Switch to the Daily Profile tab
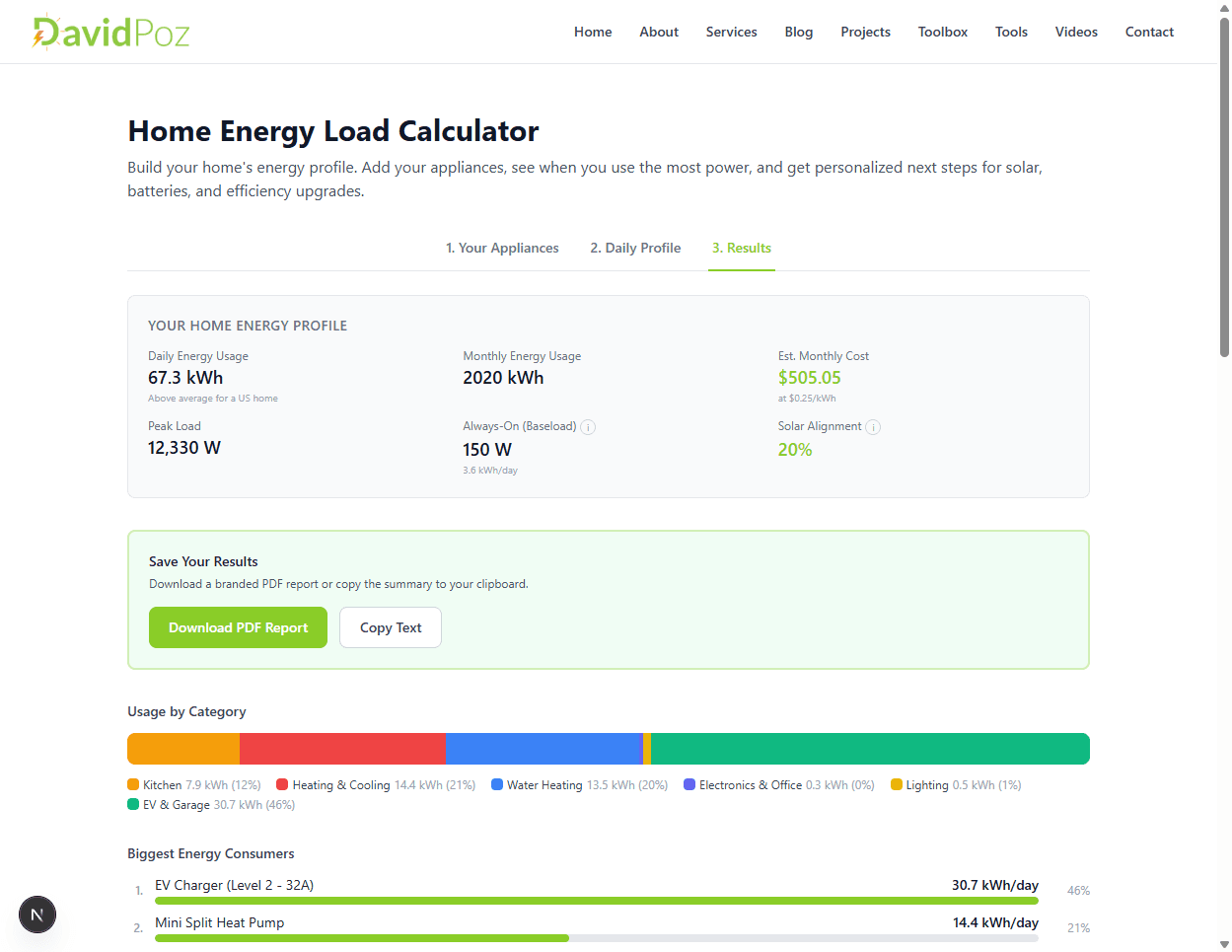 (x=635, y=249)
